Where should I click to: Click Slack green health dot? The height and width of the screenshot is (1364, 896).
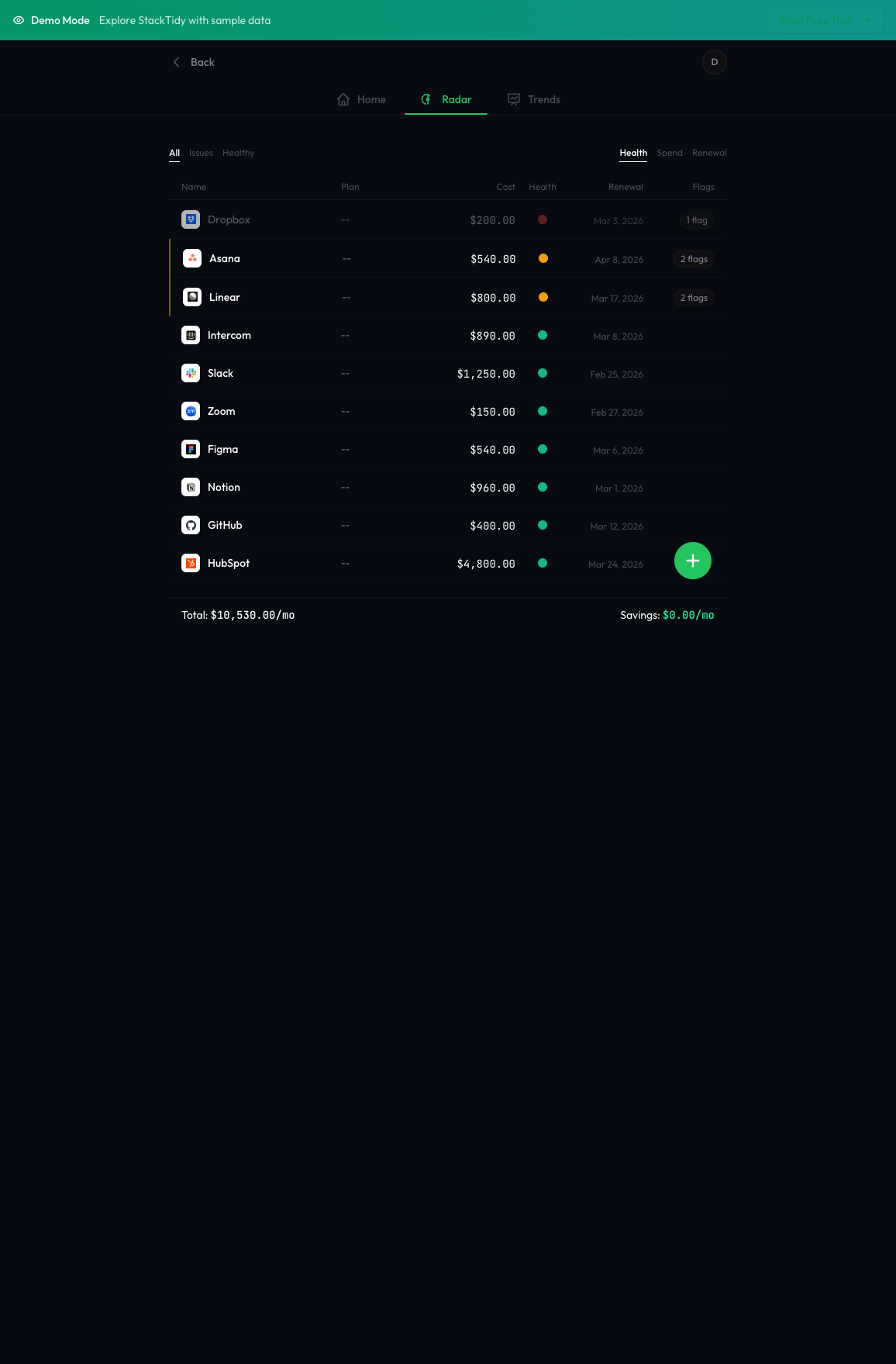click(543, 373)
